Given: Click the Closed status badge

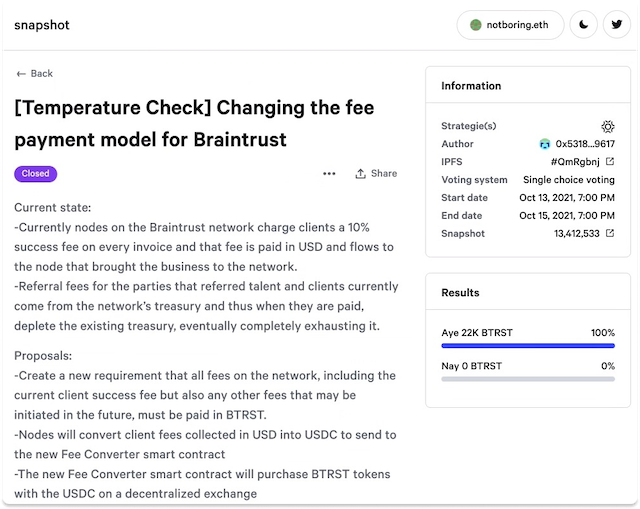Looking at the screenshot, I should (x=36, y=174).
